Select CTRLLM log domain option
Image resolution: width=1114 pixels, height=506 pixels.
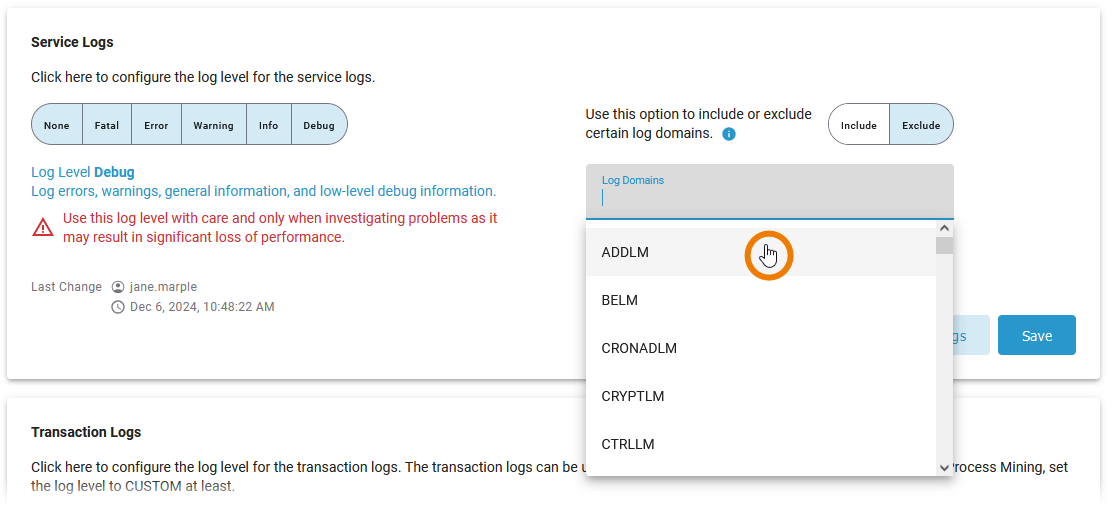(x=628, y=444)
